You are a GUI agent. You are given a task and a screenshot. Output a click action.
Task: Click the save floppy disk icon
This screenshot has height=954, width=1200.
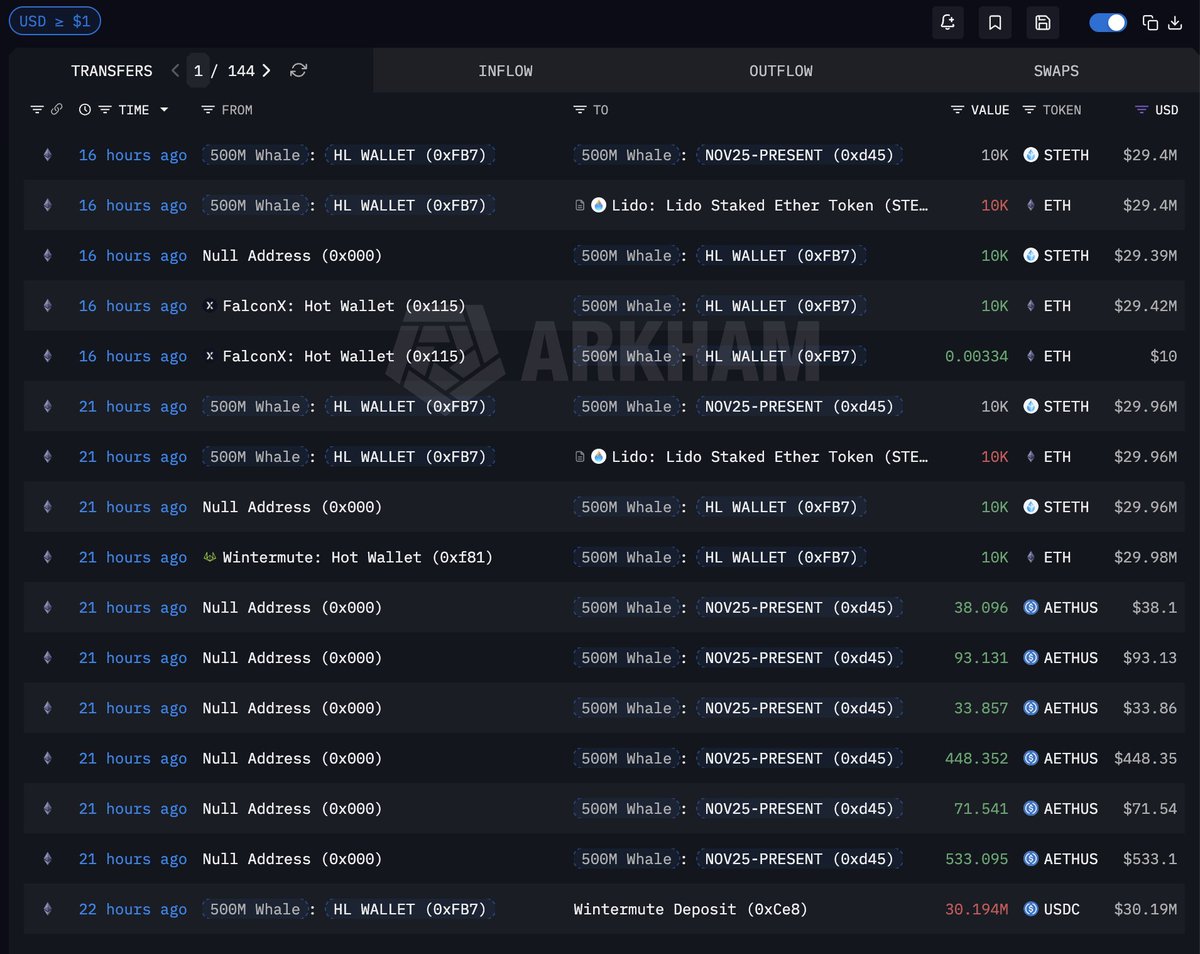(1043, 22)
